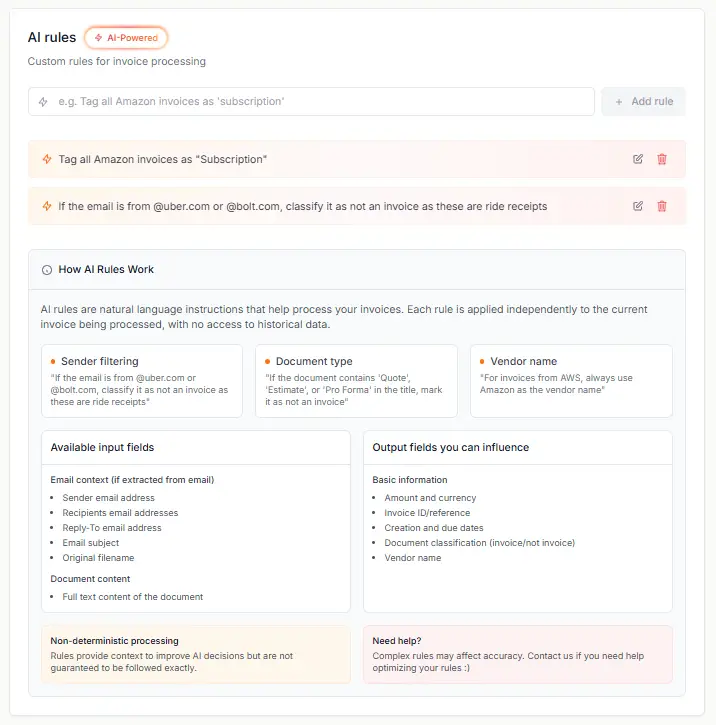Click the Available input fields heading
This screenshot has width=716, height=725.
[102, 447]
